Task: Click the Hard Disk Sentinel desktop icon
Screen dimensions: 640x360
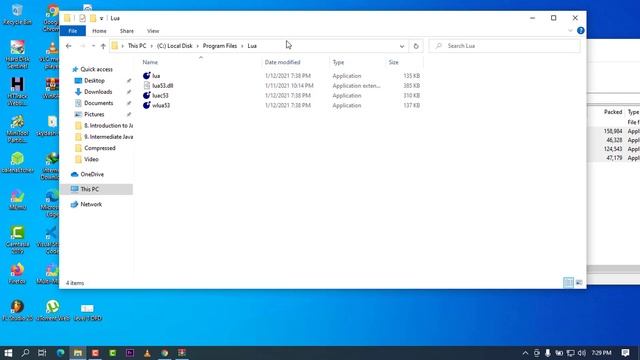Action: pyautogui.click(x=17, y=54)
